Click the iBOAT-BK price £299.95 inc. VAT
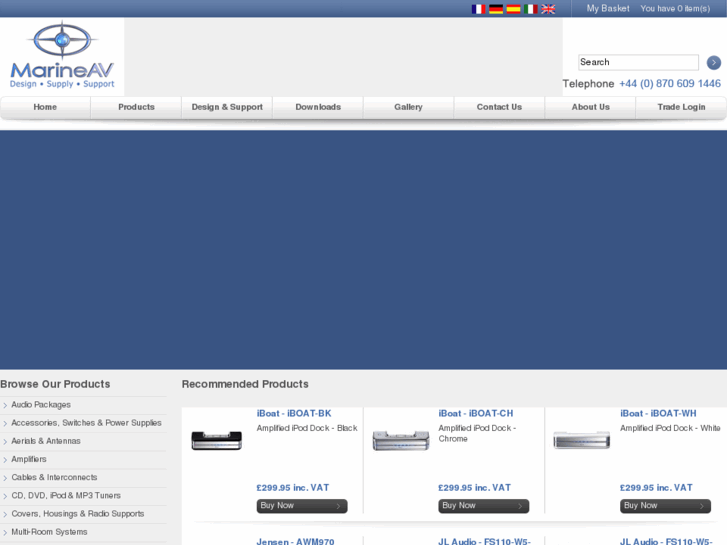 click(293, 487)
